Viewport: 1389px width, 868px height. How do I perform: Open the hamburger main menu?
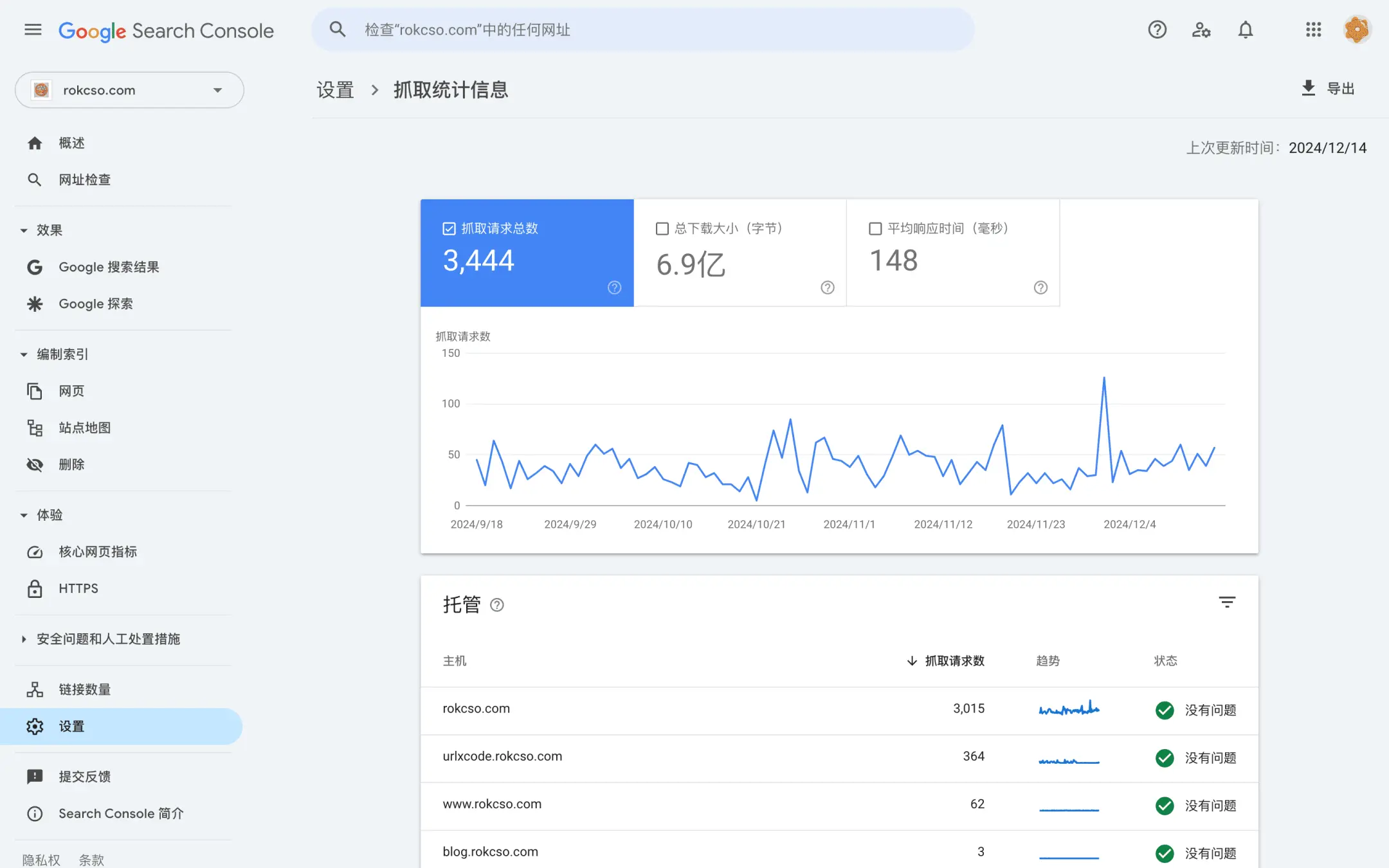tap(33, 30)
